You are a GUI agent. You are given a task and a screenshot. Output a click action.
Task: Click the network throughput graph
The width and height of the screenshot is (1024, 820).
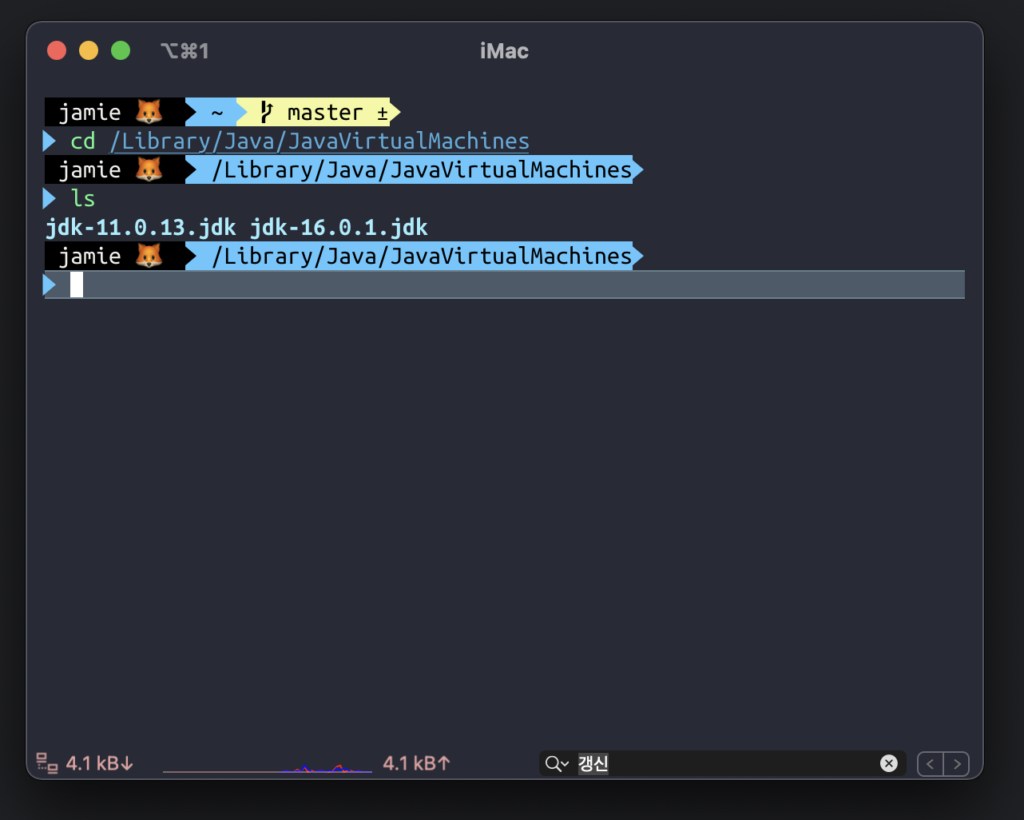click(267, 766)
